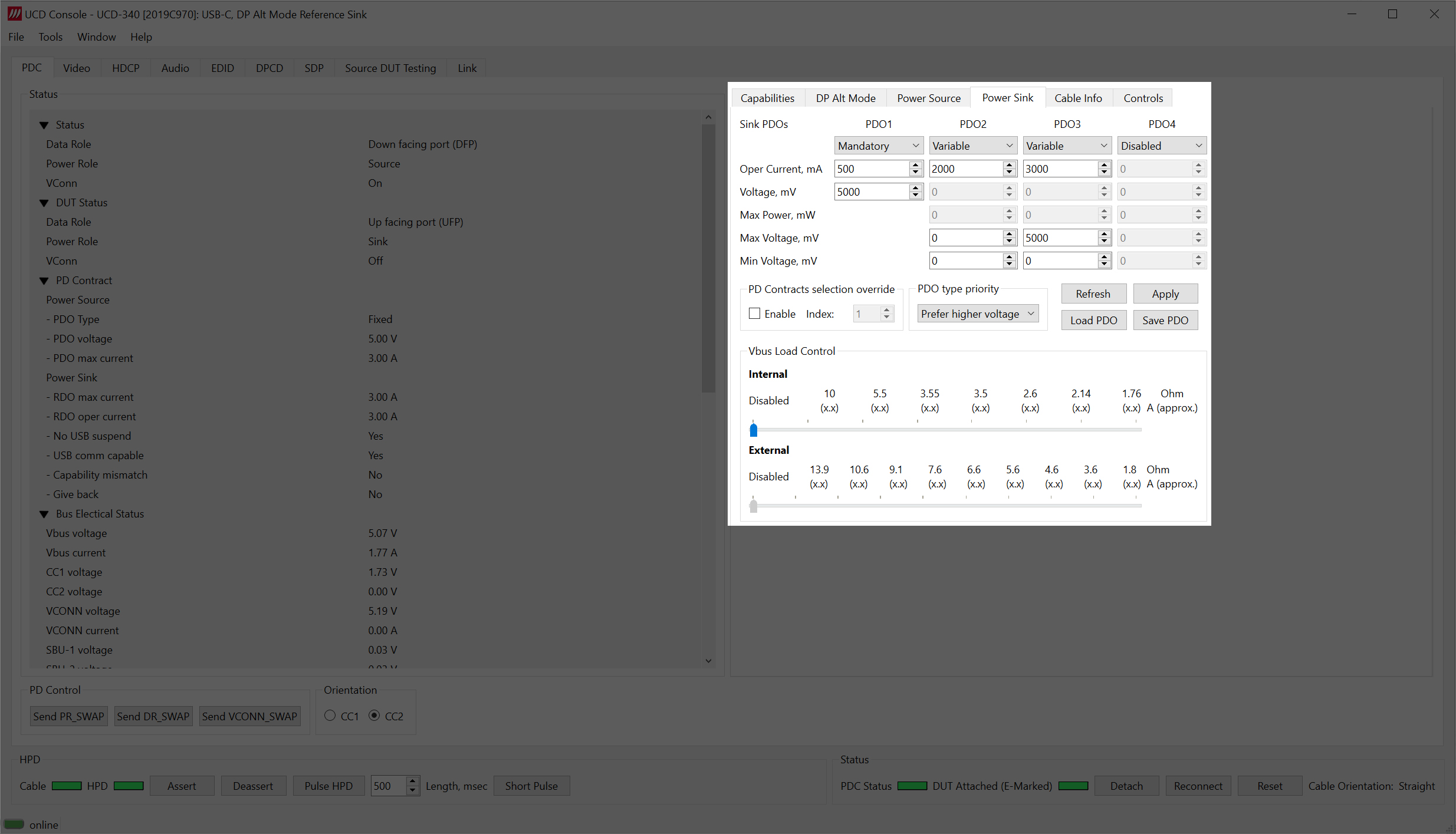The width and height of the screenshot is (1456, 834).
Task: Open the PDO2 type dropdown set to Variable
Action: coord(972,146)
